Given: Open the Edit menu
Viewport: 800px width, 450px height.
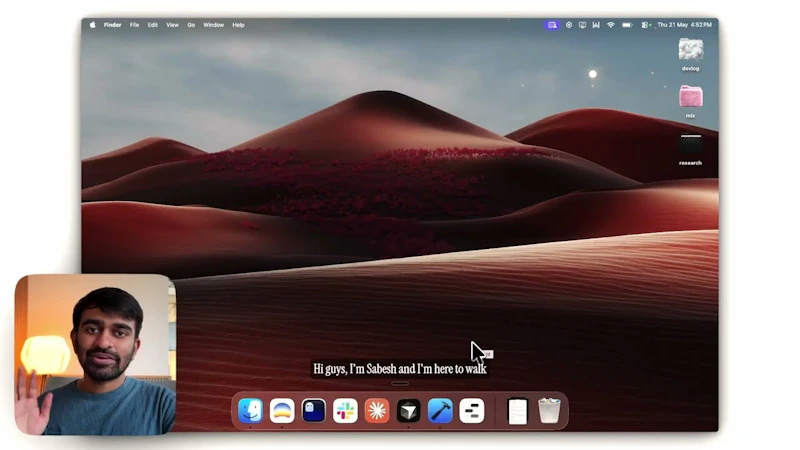Looking at the screenshot, I should point(153,24).
